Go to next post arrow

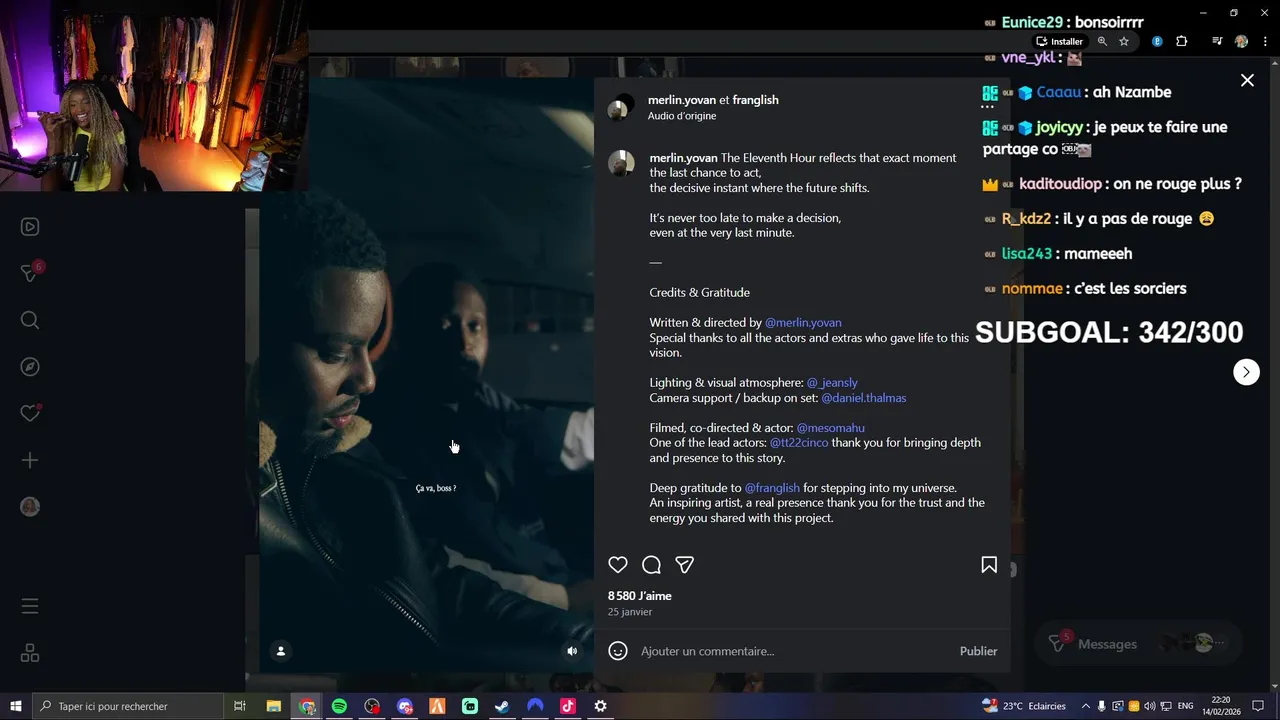1246,372
